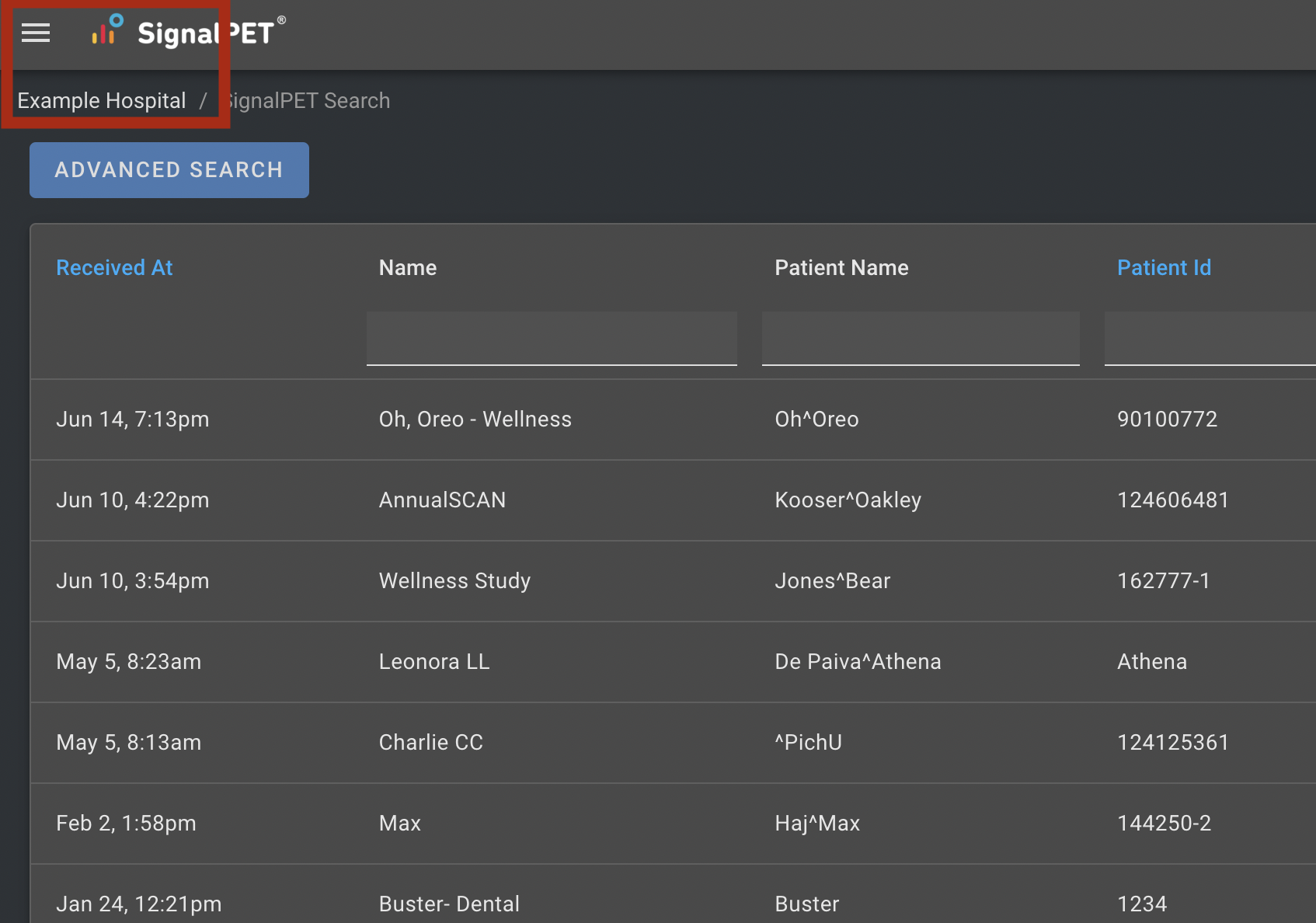Click the SignalPET Search breadcrumb
1316x923 pixels.
coord(308,101)
